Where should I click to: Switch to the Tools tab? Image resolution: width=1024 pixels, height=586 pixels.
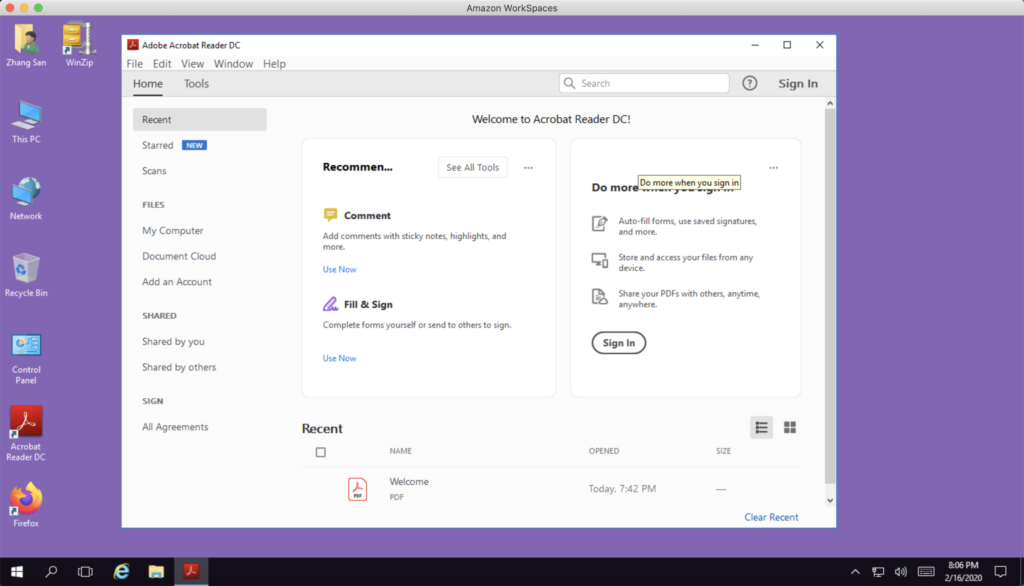(196, 84)
